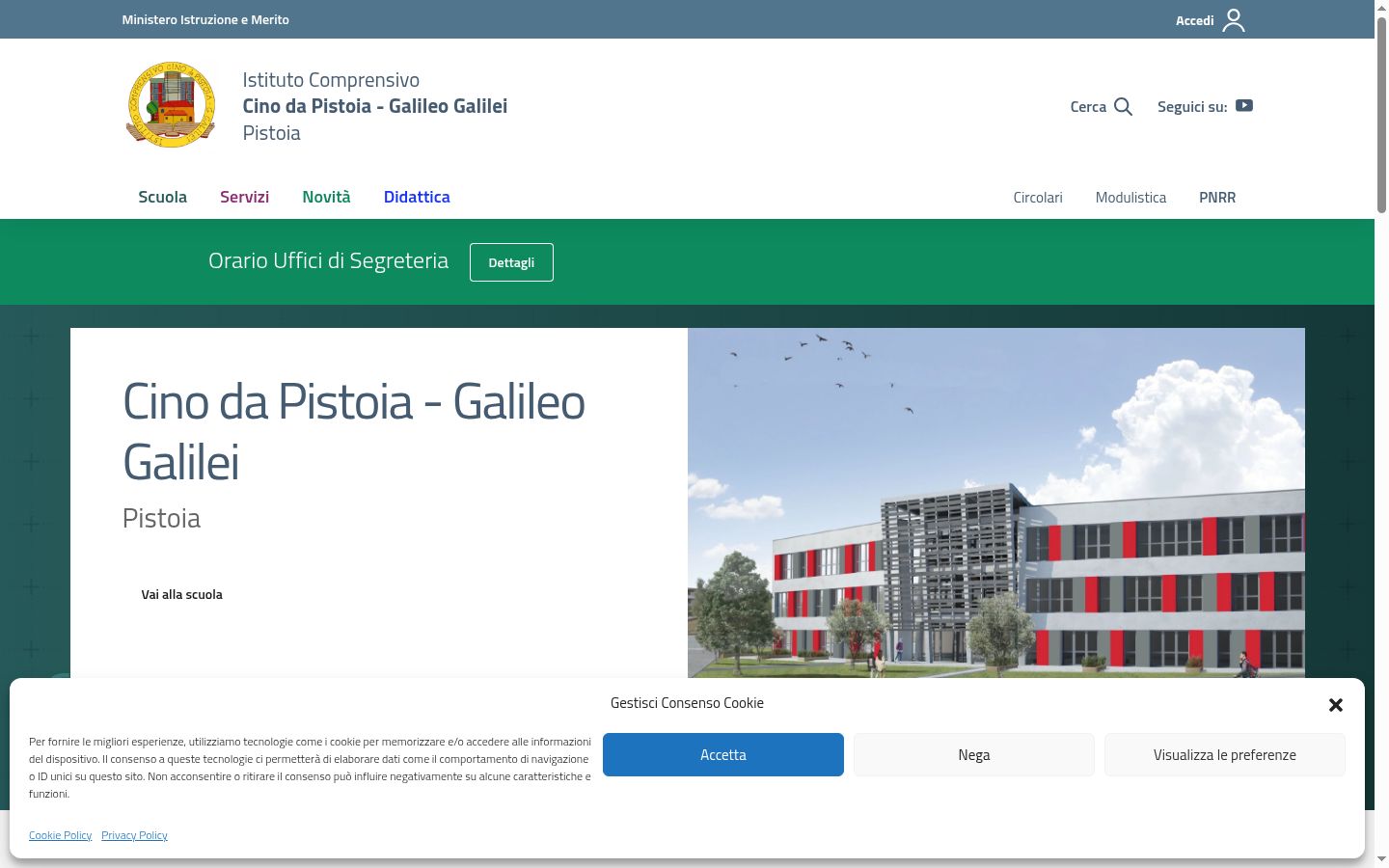1389x868 pixels.
Task: Open the Didattica menu
Action: 417,197
